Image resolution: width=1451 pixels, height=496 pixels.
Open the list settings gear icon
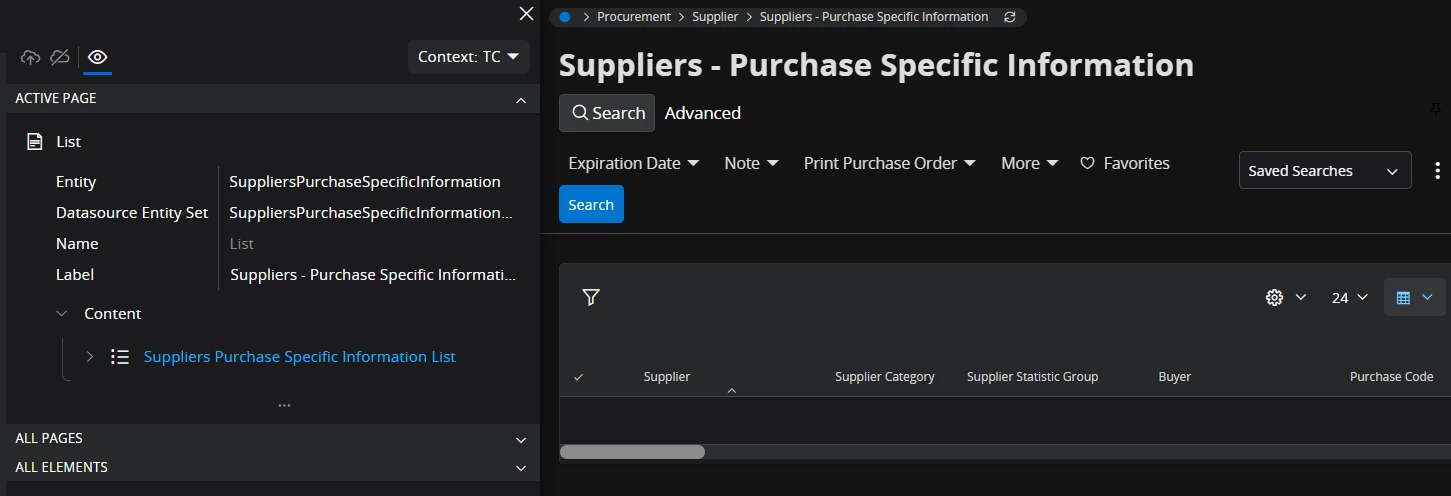(x=1274, y=297)
